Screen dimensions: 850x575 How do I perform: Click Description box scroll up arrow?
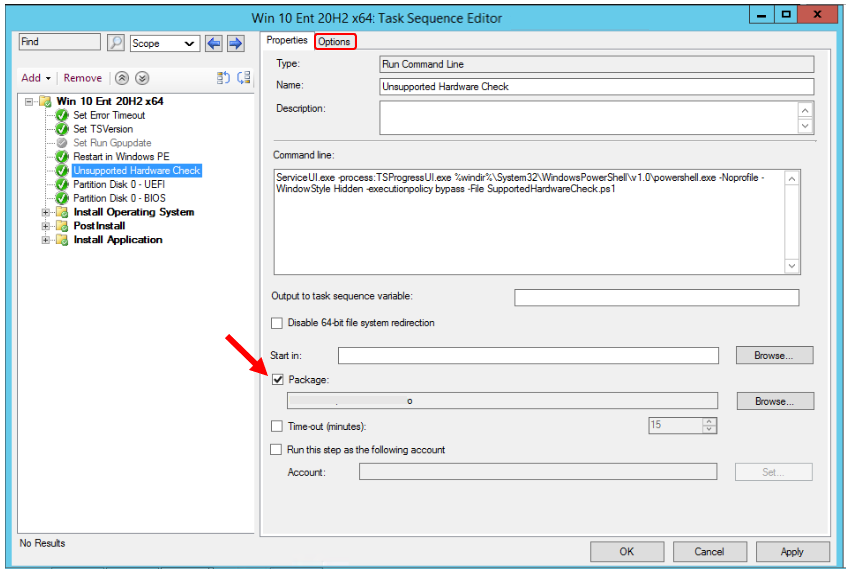[x=806, y=110]
